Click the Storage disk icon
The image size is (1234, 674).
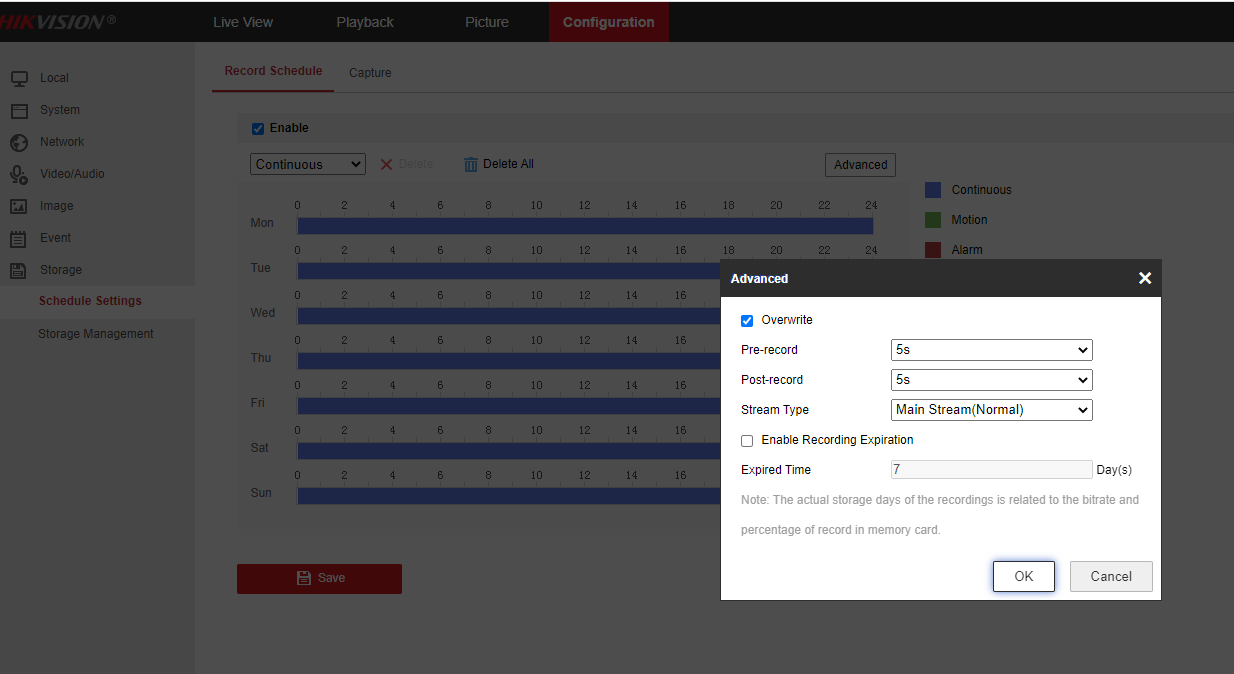pyautogui.click(x=19, y=270)
